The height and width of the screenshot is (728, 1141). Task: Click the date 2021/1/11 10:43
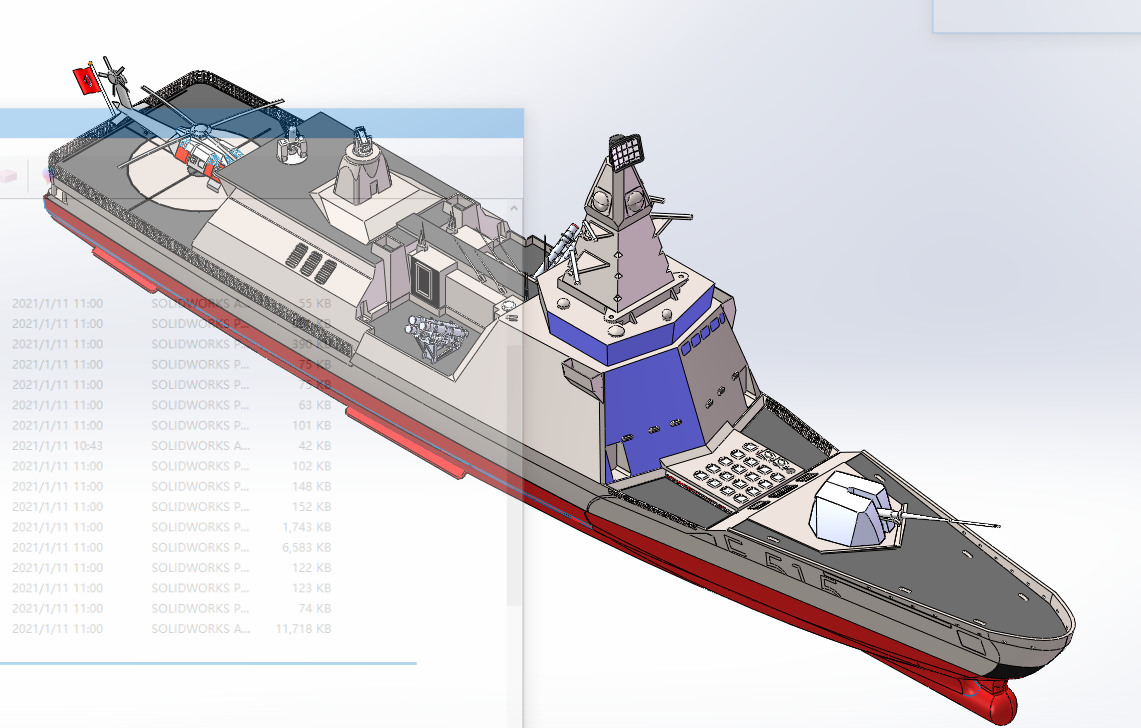coord(57,446)
